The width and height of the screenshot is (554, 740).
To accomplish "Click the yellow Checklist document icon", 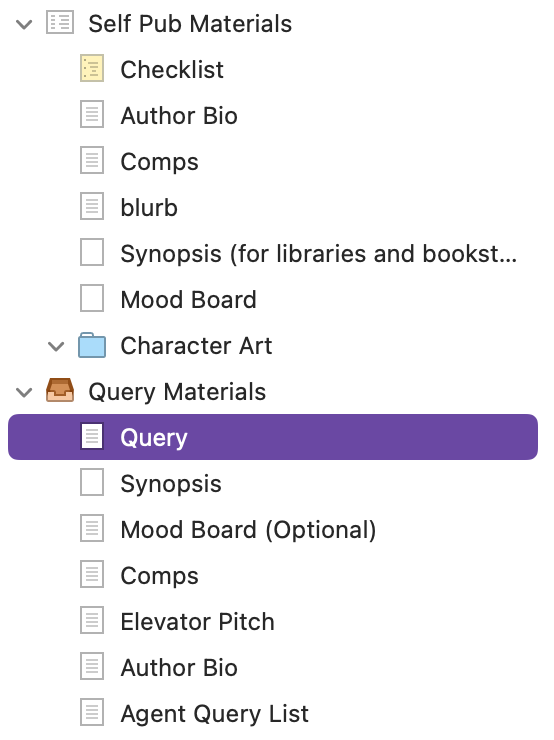I will click(92, 69).
